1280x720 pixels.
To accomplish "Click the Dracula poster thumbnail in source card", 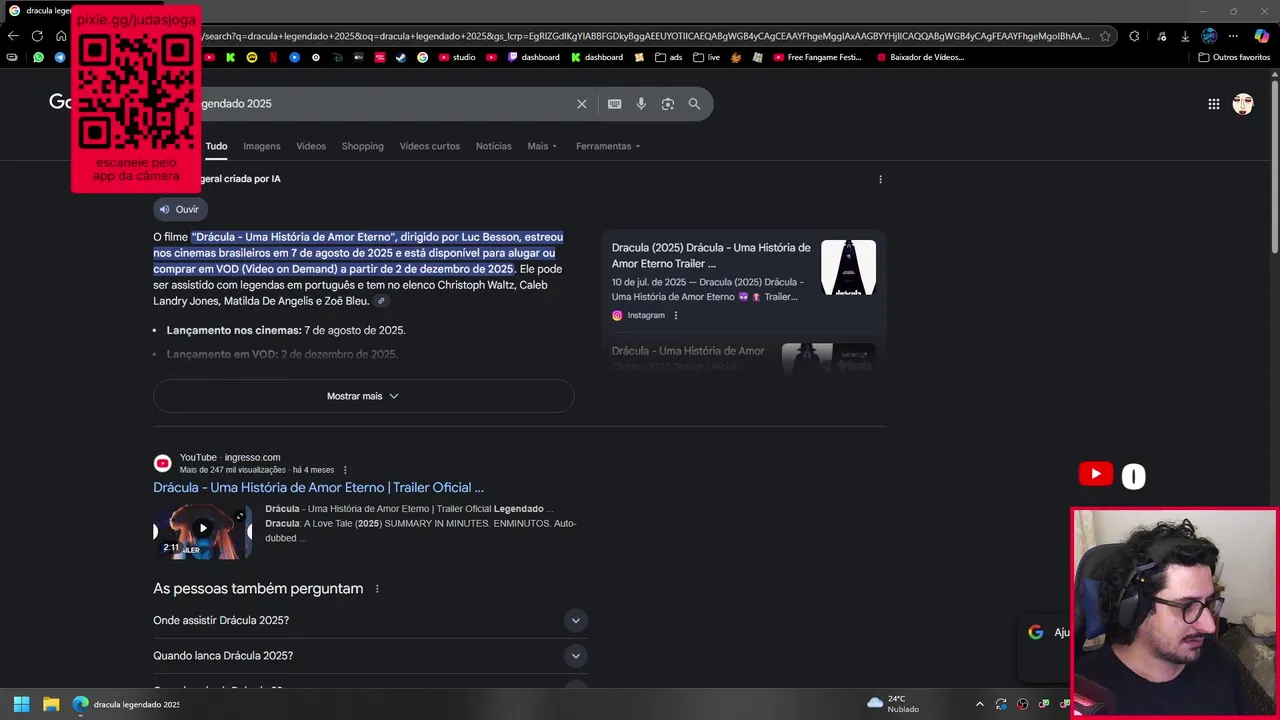I will click(x=848, y=268).
